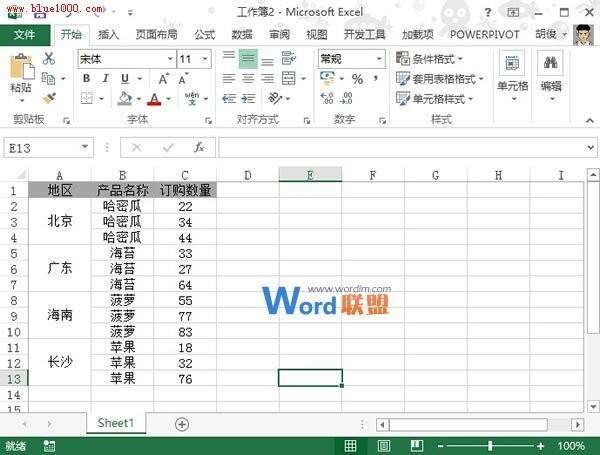Select cell A2 containing 北京

(60, 221)
